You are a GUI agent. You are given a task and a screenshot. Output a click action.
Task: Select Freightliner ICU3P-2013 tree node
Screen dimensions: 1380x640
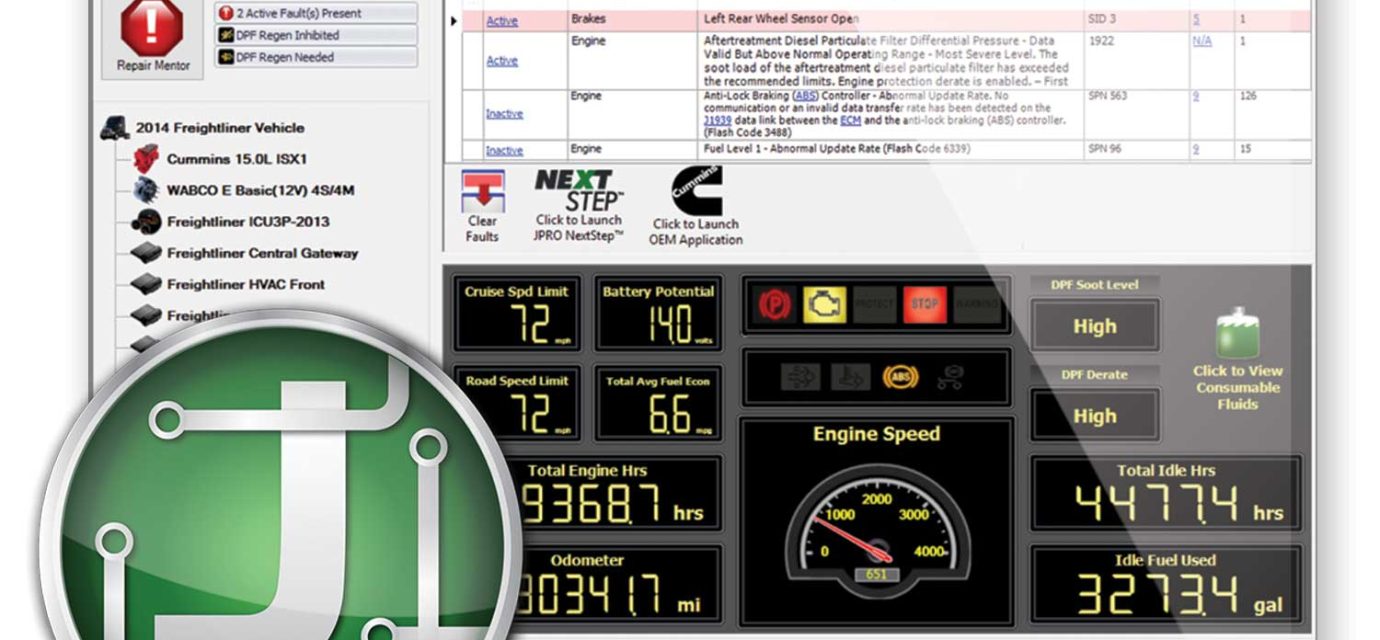(x=248, y=222)
